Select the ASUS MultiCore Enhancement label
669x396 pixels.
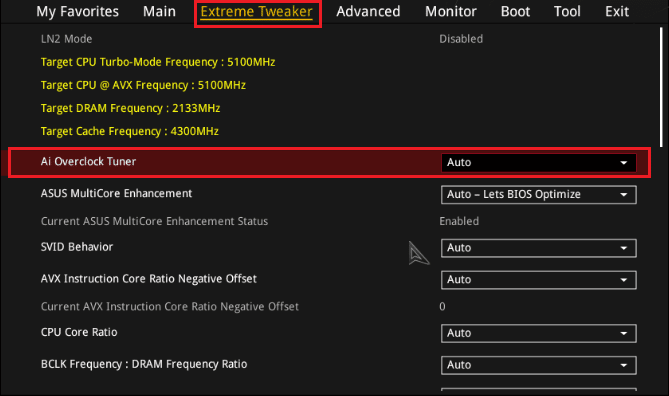click(x=116, y=194)
